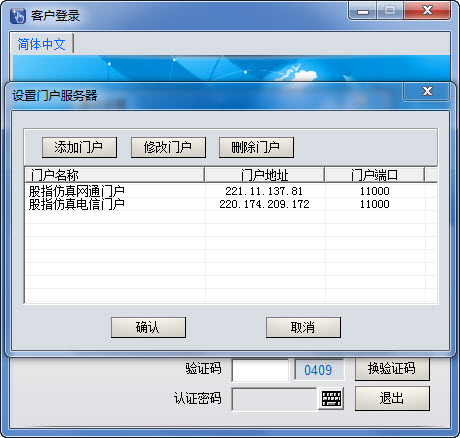Click the 删除门户 button
The height and width of the screenshot is (438, 460).
point(256,147)
